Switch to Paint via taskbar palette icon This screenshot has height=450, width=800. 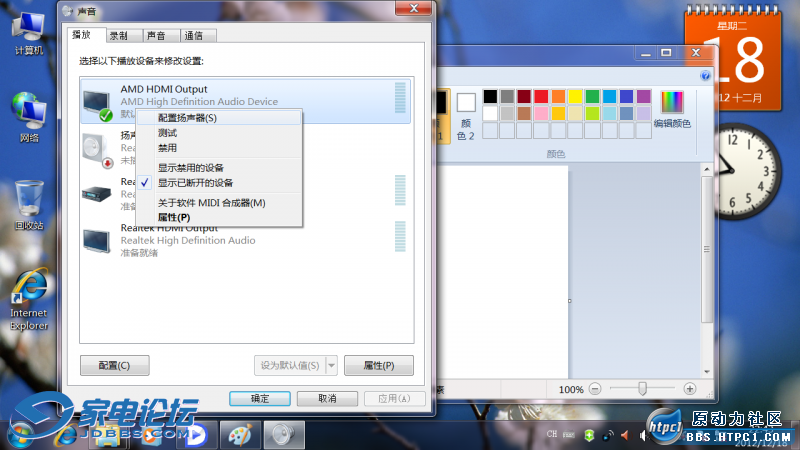click(240, 435)
